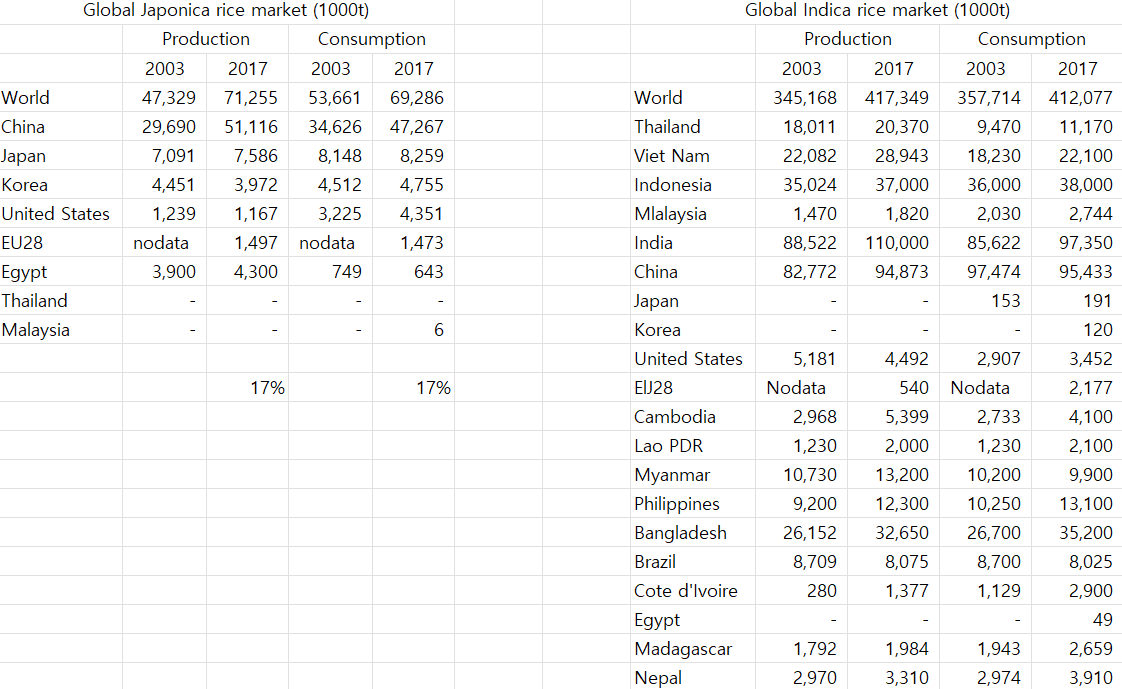Select Egypt Indica consumption value 49

click(1103, 620)
